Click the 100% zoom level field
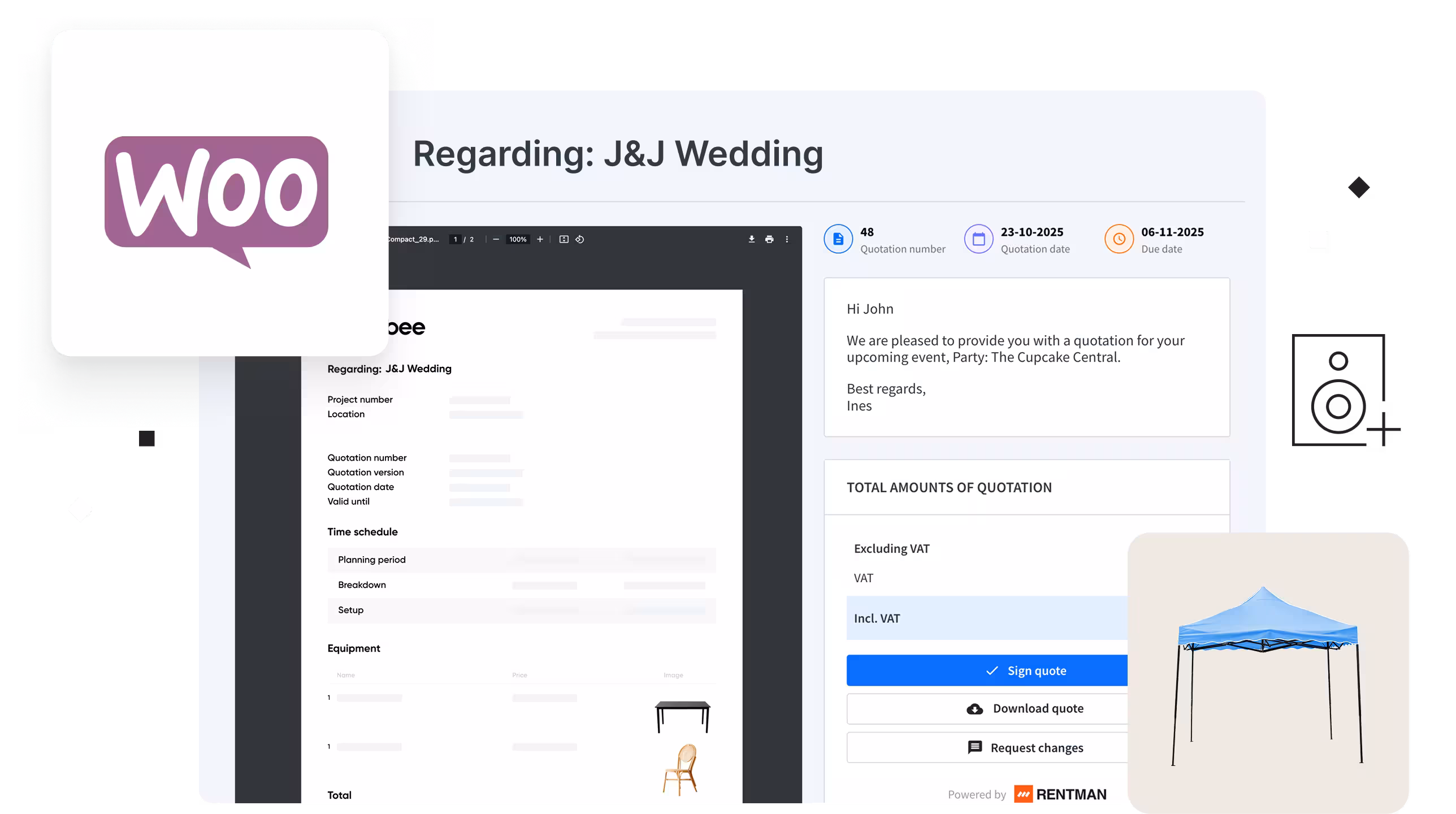 (x=518, y=239)
